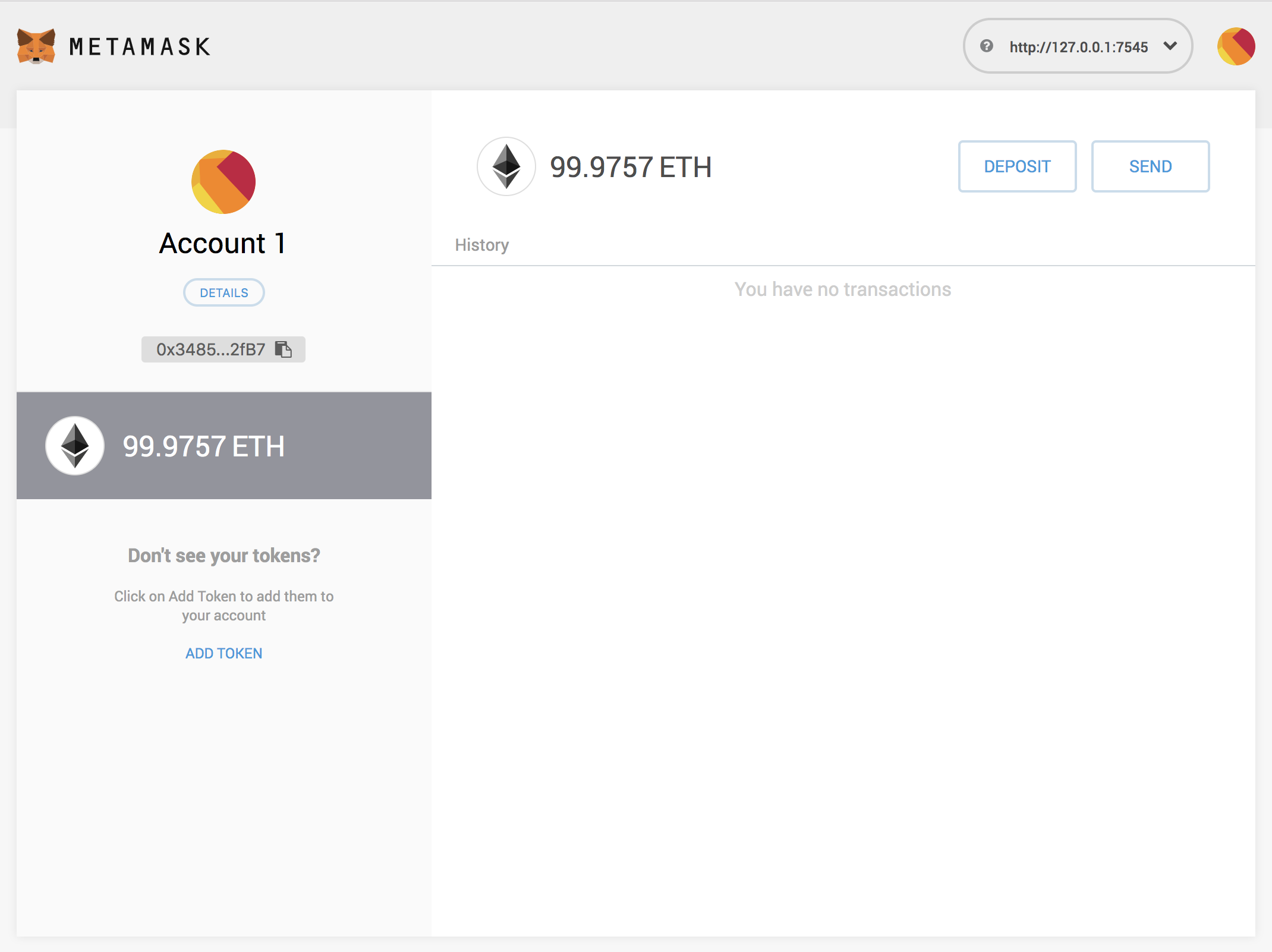Click the MetaMask fox logo

(x=36, y=46)
